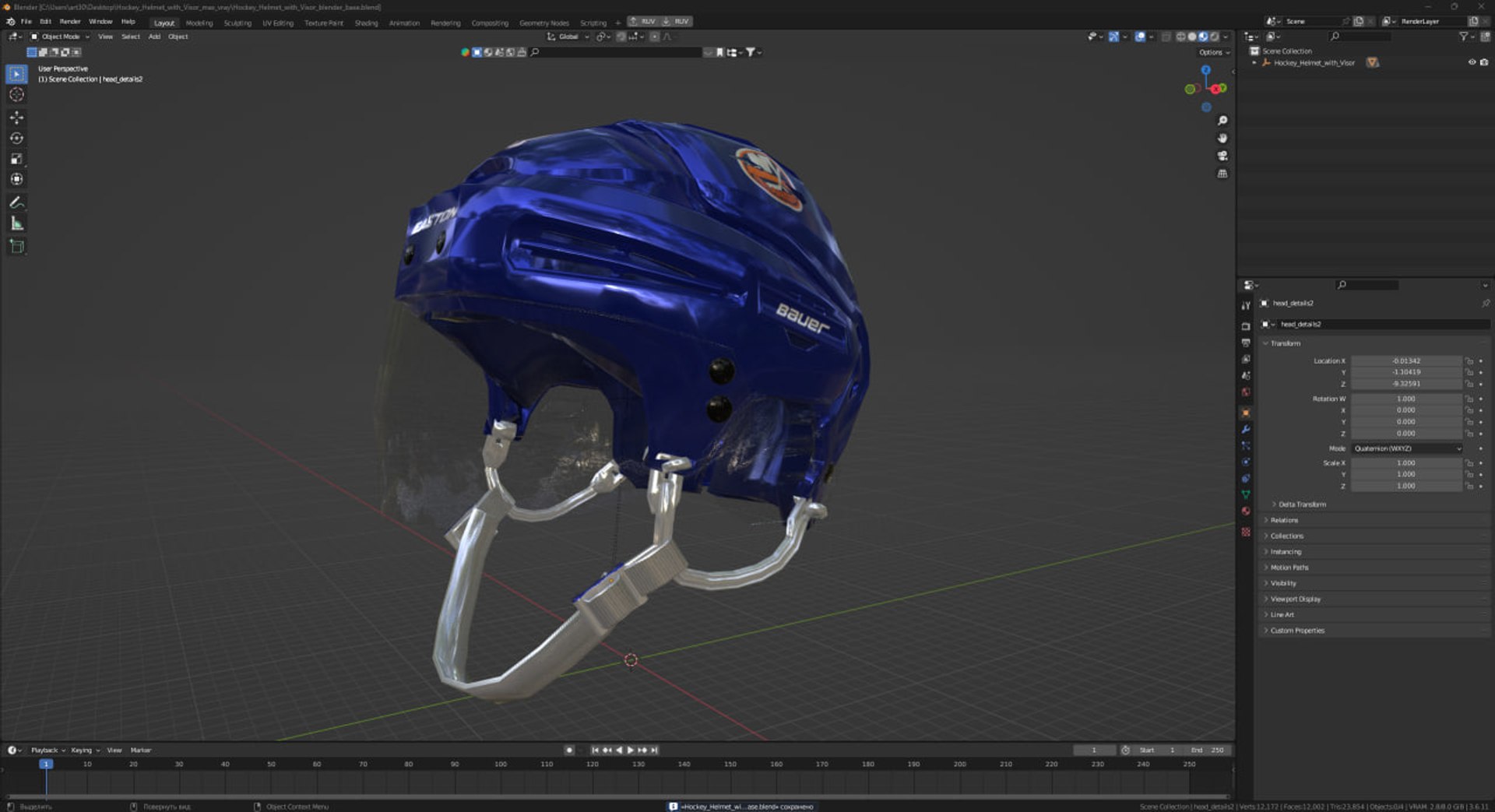The width and height of the screenshot is (1495, 812).
Task: Open the Render menu
Action: (x=70, y=22)
